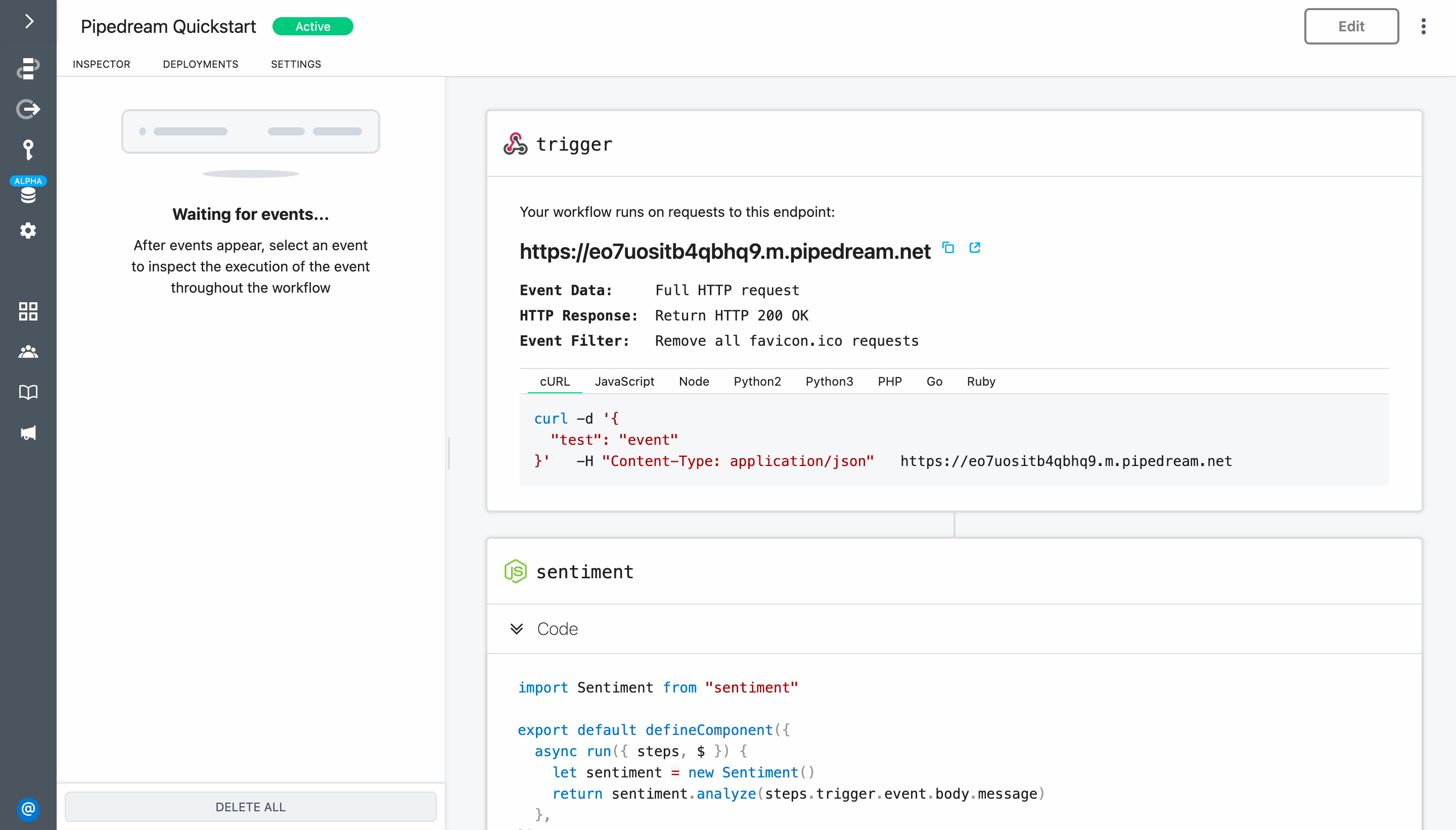Image resolution: width=1456 pixels, height=830 pixels.
Task: Open the three-dot workflow options menu
Action: coord(1424,26)
